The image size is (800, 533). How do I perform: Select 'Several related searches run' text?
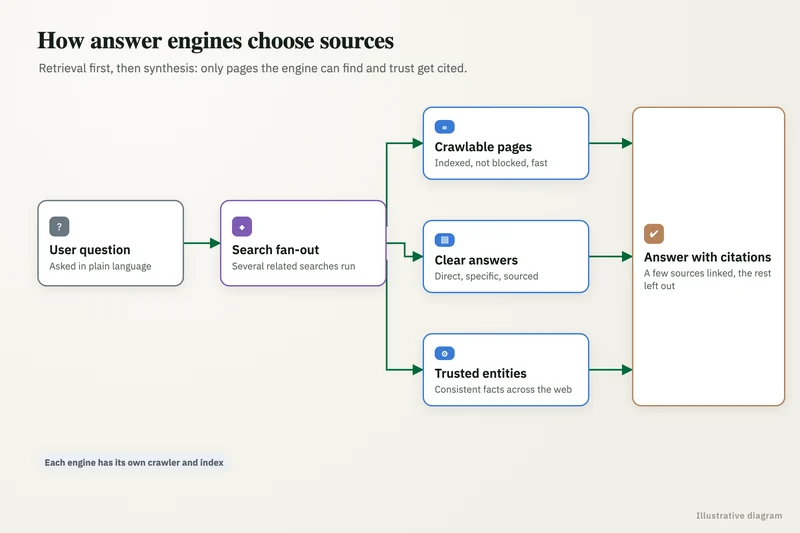coord(293,266)
